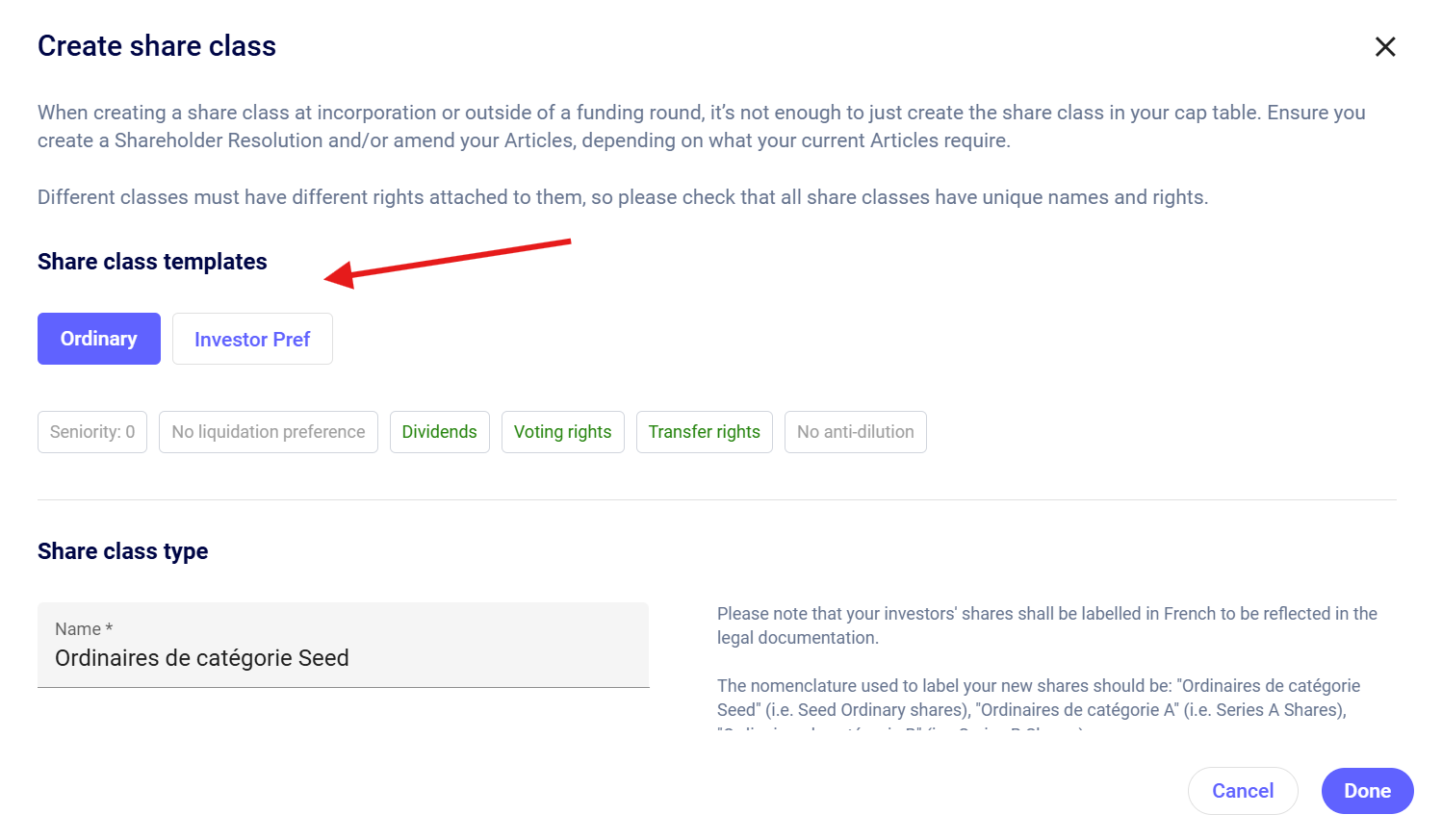Screen dimensions: 1442x840
Task: Click the Share class templates heading
Action: [152, 262]
